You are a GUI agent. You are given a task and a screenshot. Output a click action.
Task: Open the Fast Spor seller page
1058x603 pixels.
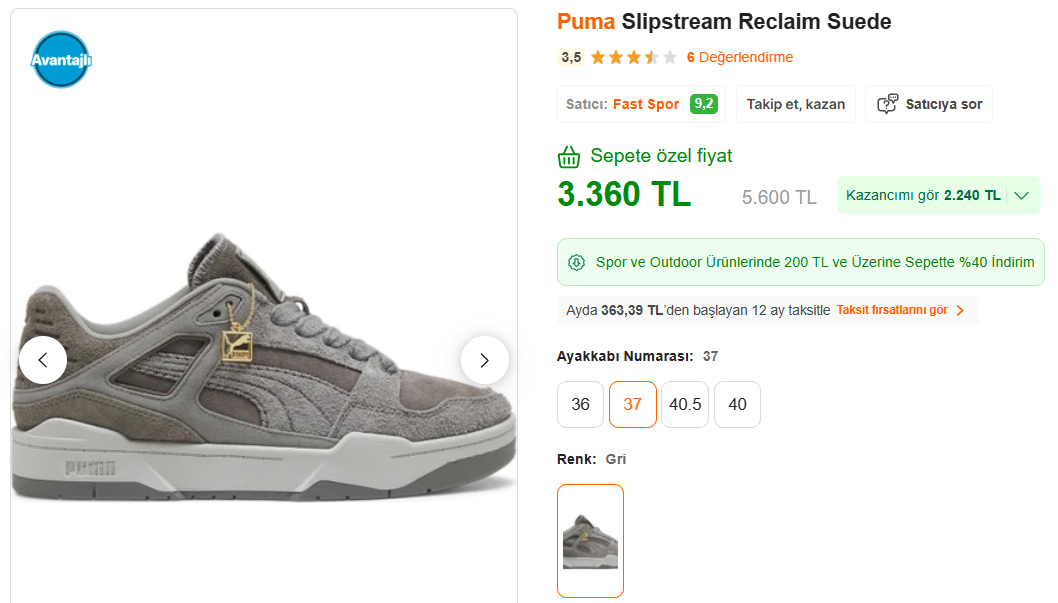click(x=646, y=104)
